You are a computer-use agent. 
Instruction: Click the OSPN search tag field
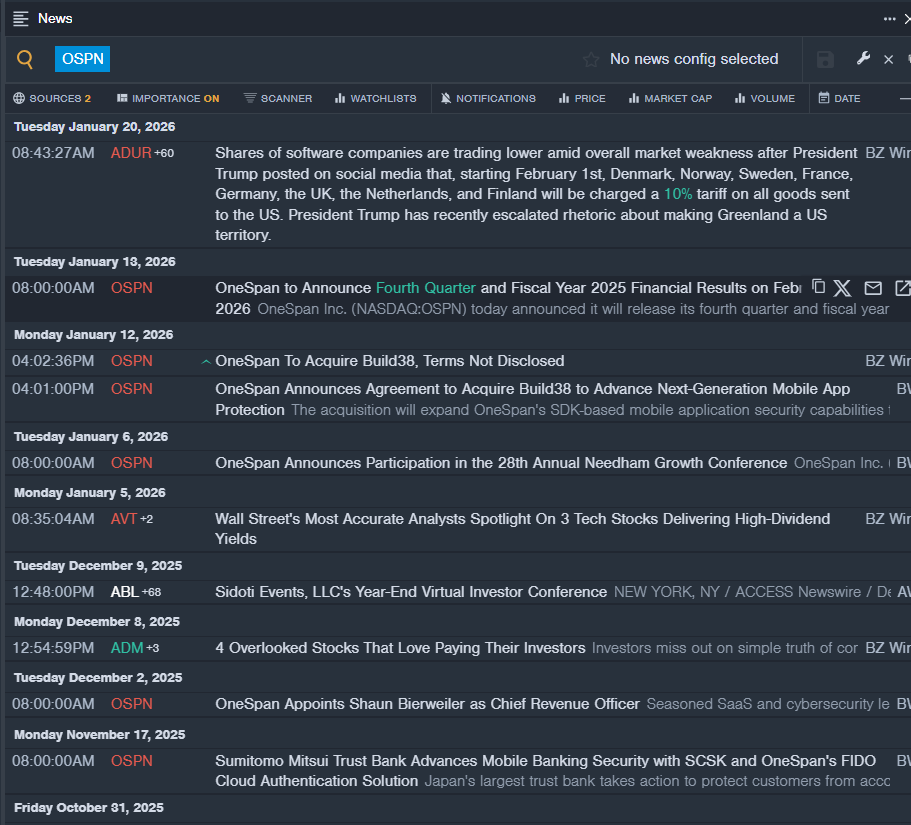(83, 59)
